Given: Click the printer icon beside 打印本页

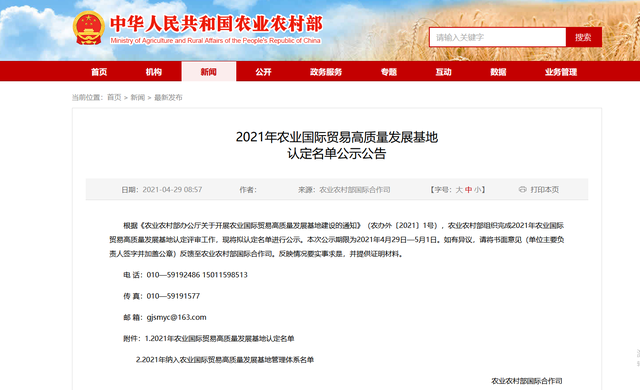Looking at the screenshot, I should coord(522,189).
